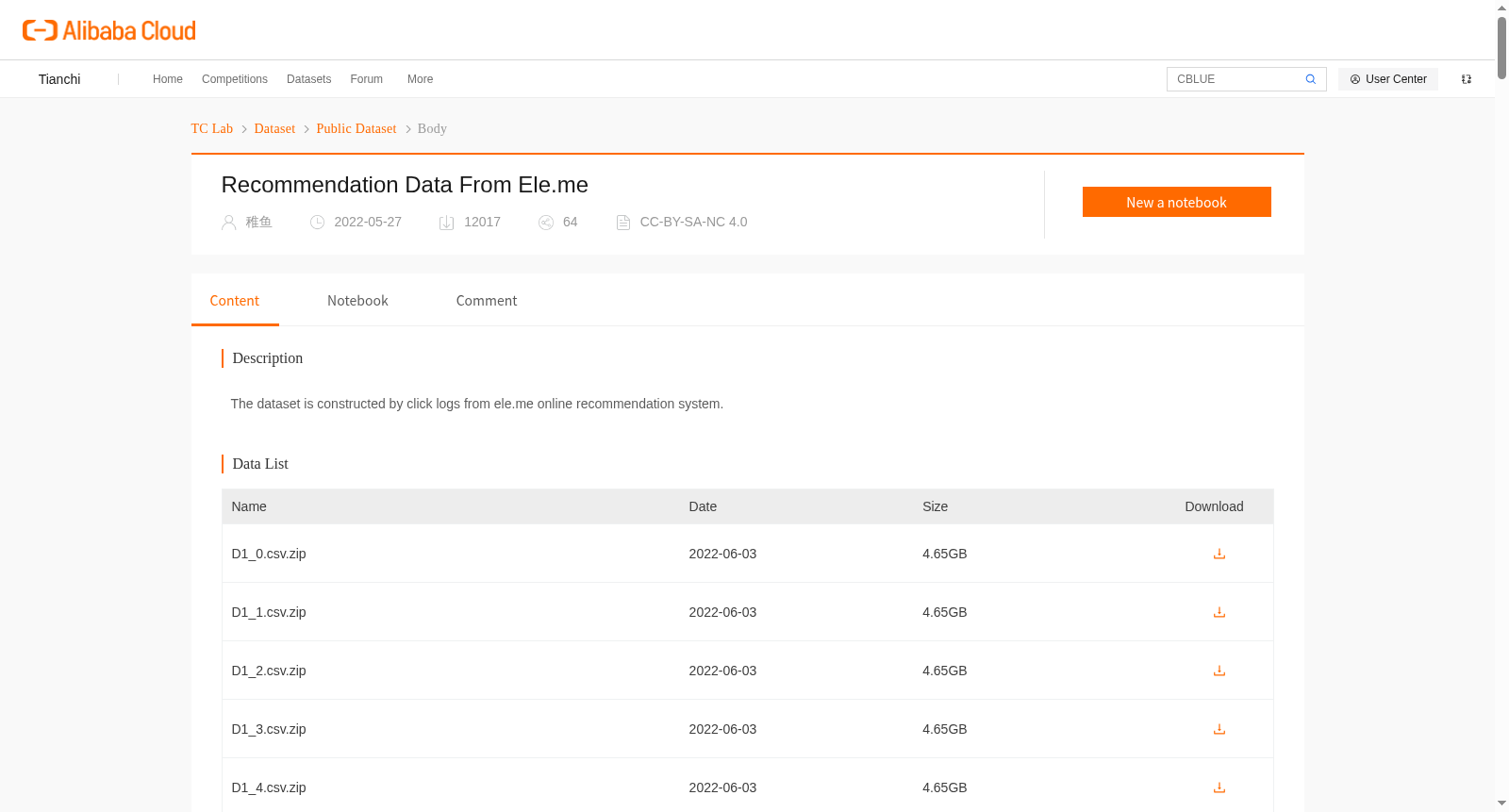The width and height of the screenshot is (1509, 812).
Task: Download D1_1.csv.zip file
Action: [x=1219, y=612]
